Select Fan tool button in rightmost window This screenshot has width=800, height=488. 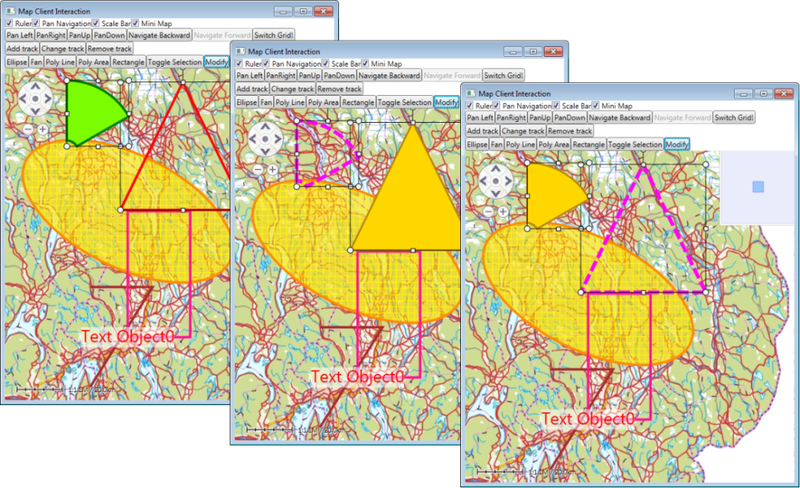496,144
